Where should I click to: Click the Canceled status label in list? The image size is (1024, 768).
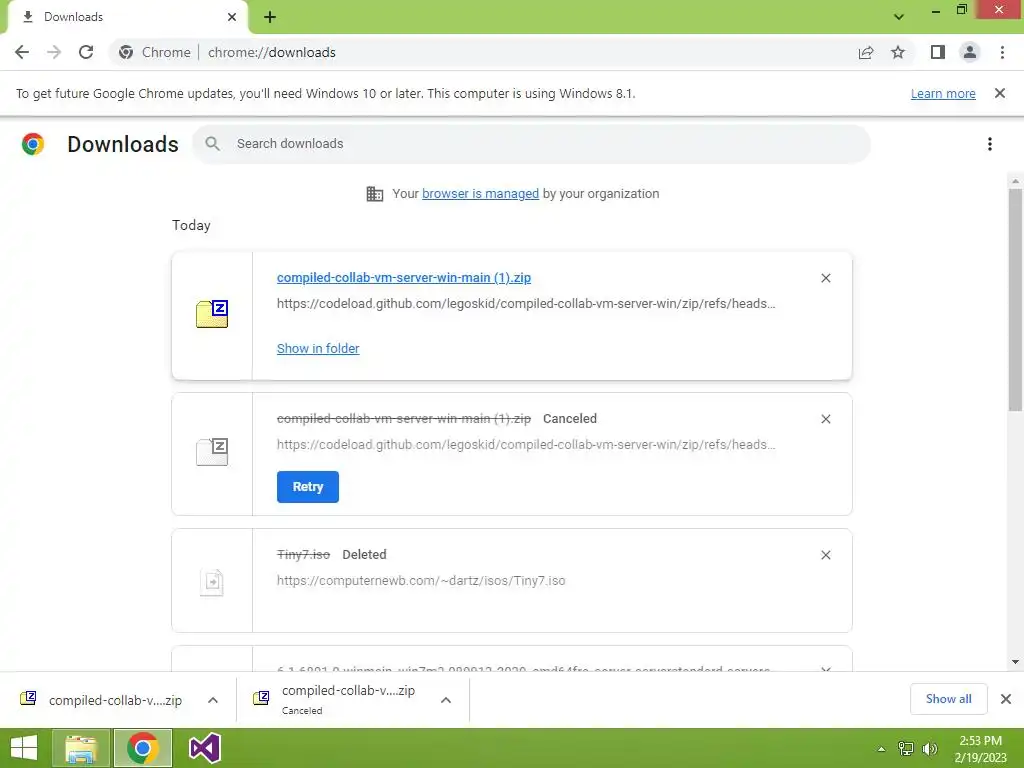[x=569, y=419]
